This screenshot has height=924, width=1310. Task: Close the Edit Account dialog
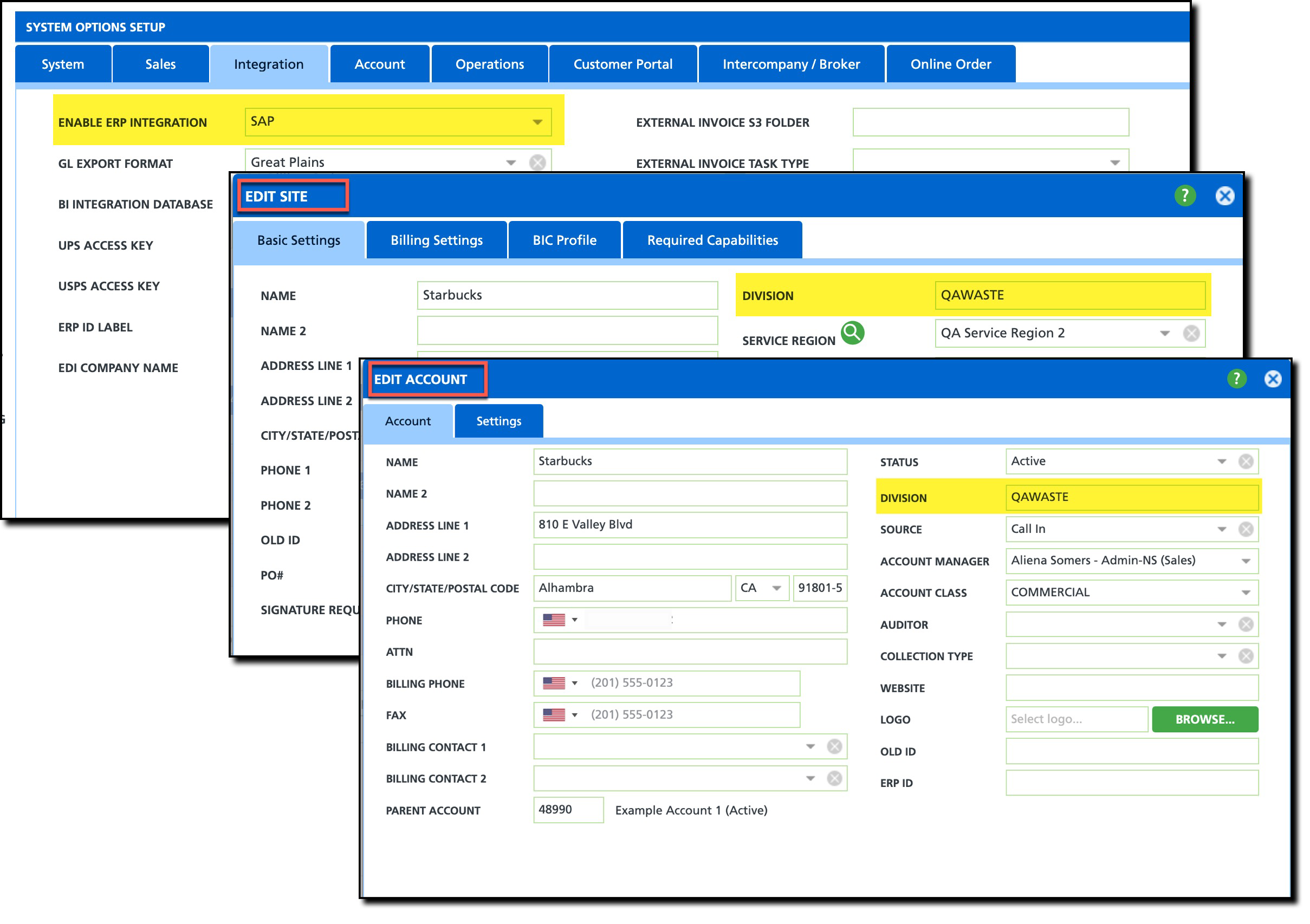pos(1274,379)
